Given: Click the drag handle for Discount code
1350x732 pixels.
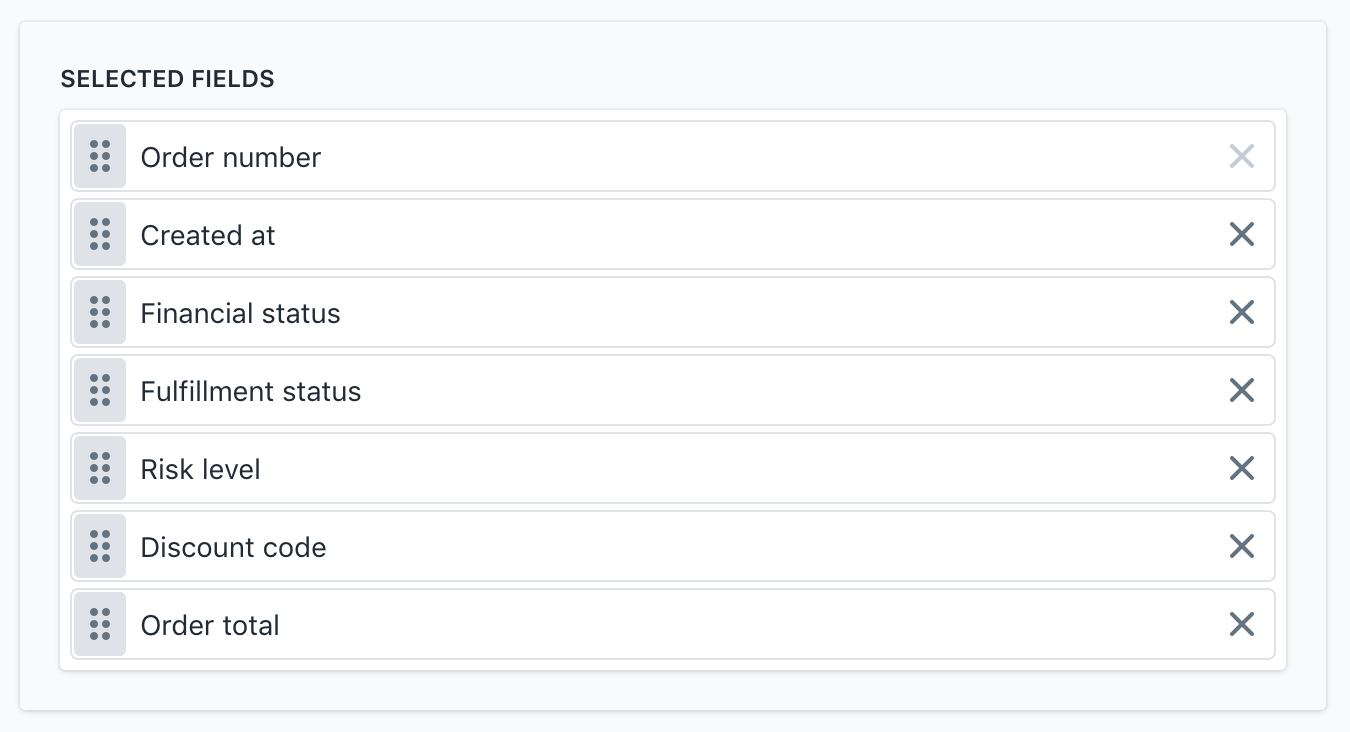Looking at the screenshot, I should tap(100, 546).
